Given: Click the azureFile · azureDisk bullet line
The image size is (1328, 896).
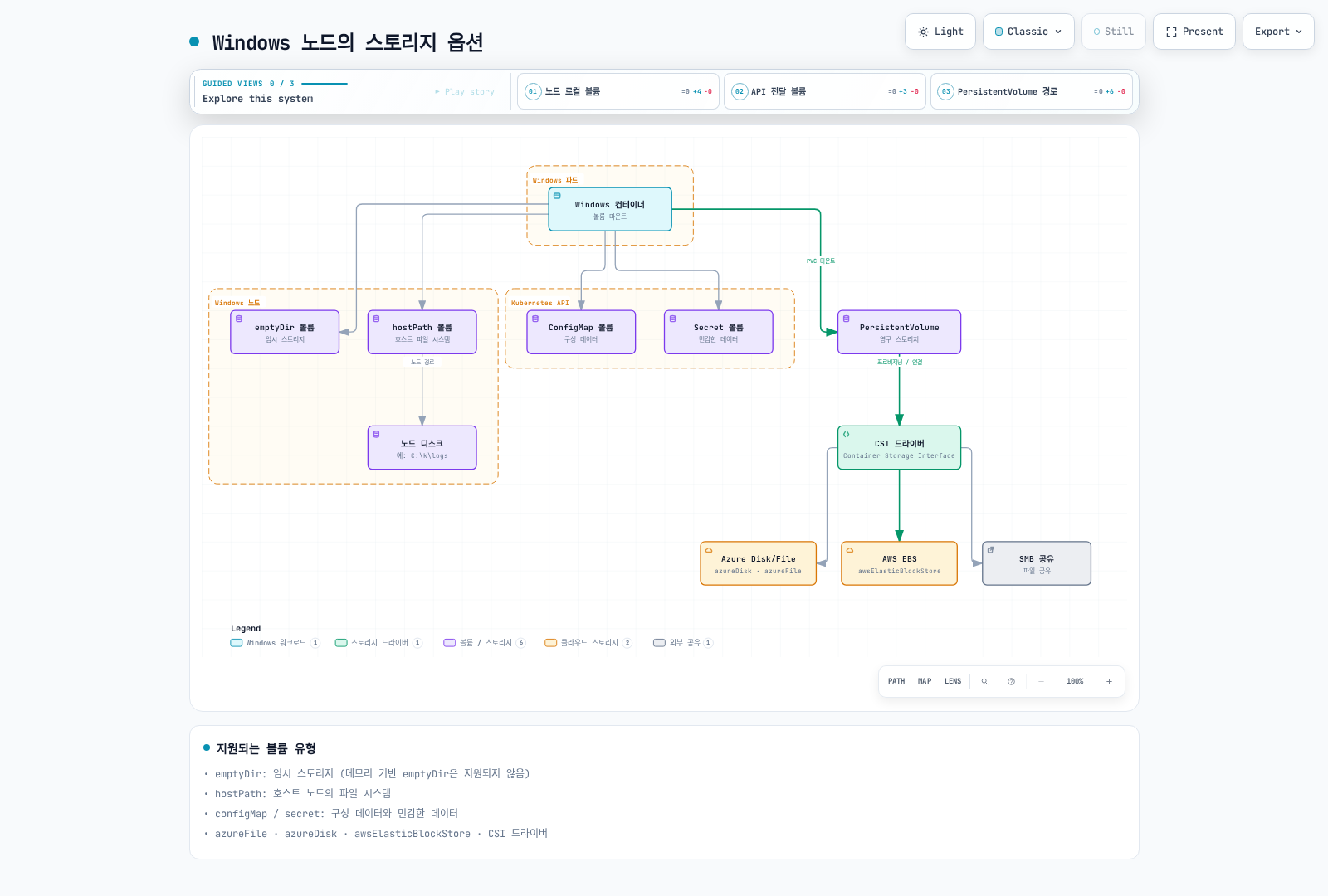Looking at the screenshot, I should 381,833.
